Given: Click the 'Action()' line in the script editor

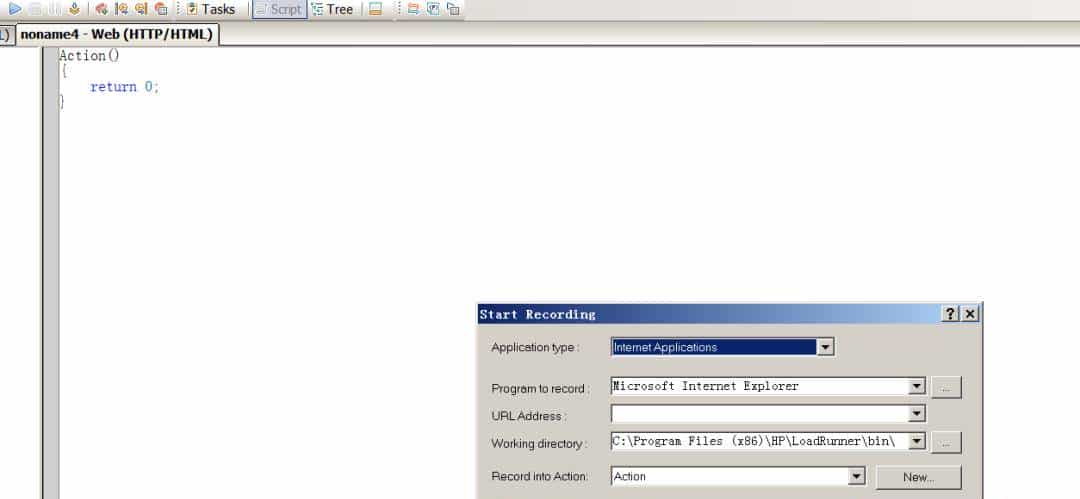Looking at the screenshot, I should point(89,55).
